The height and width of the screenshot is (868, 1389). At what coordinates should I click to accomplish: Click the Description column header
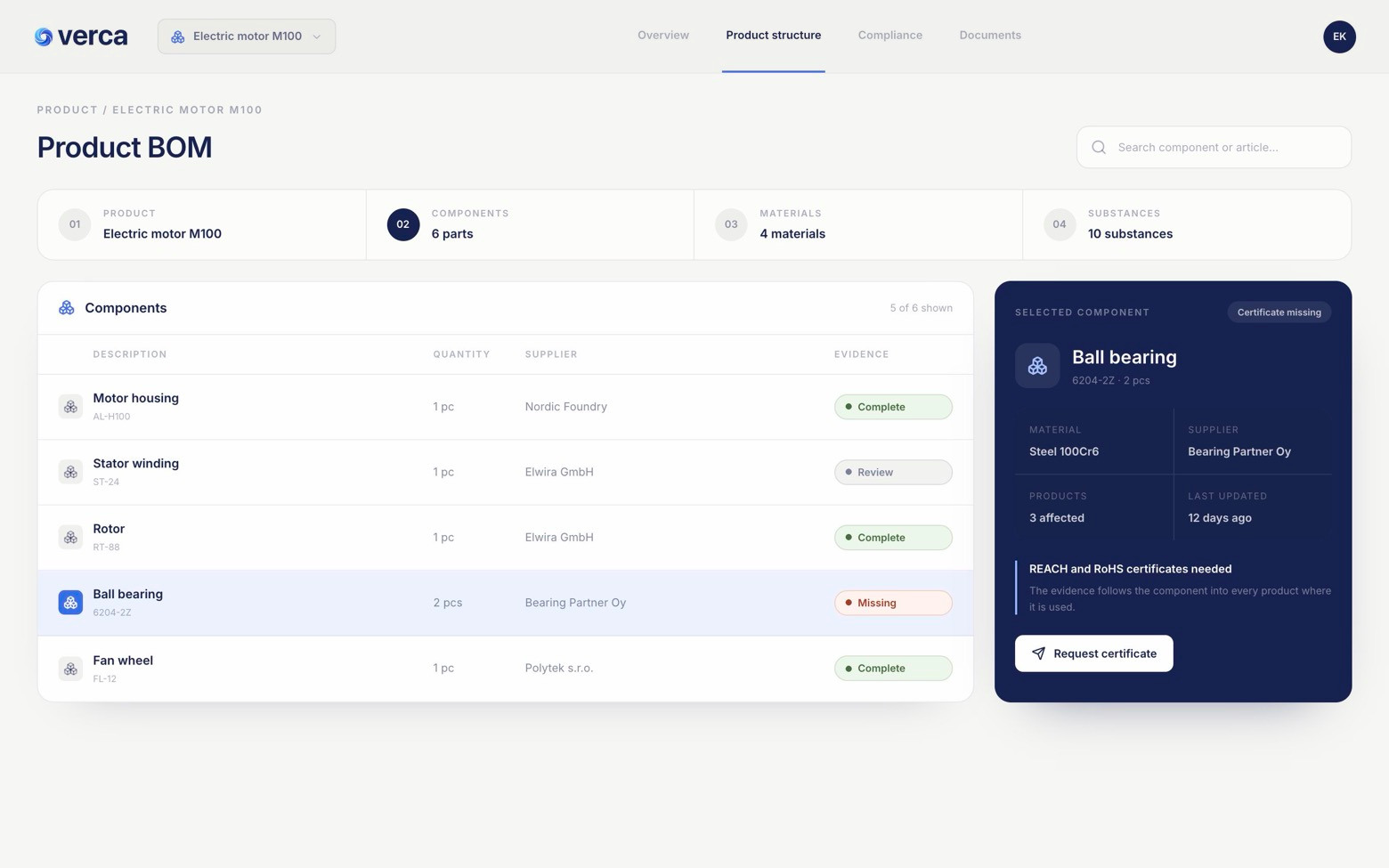point(130,354)
